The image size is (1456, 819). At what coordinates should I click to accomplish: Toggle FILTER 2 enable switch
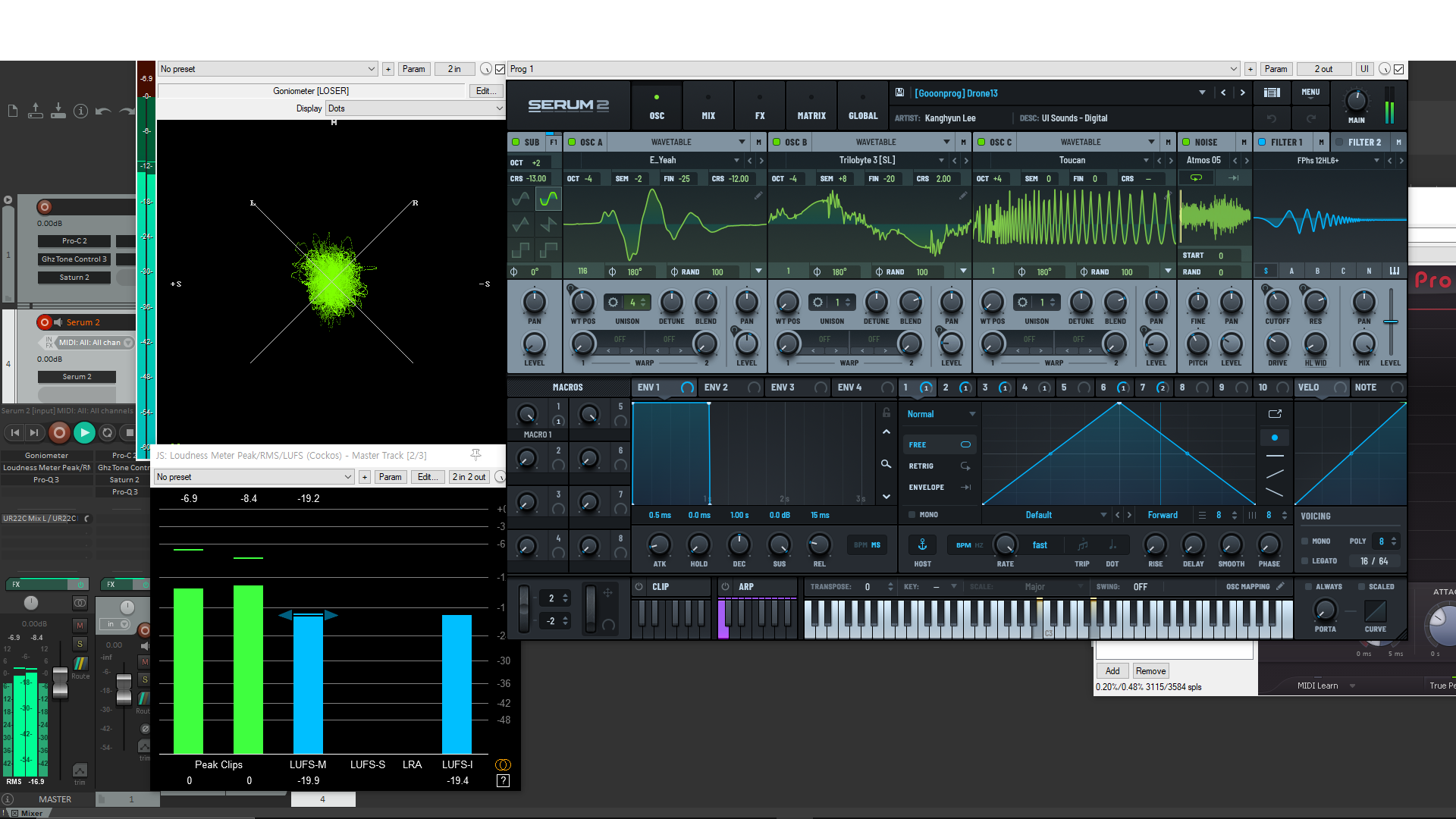coord(1339,142)
